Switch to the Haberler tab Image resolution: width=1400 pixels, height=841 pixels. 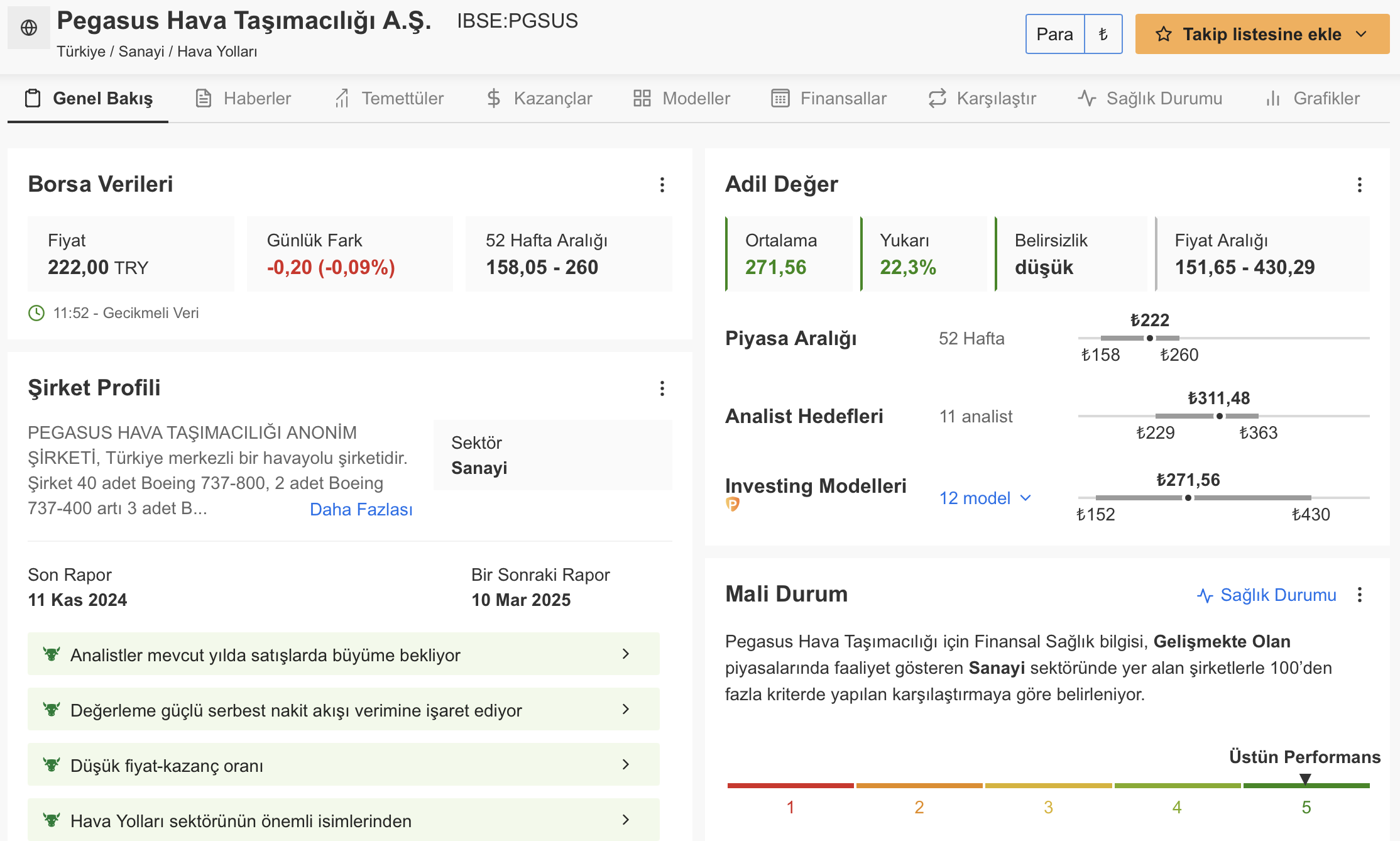(x=243, y=98)
